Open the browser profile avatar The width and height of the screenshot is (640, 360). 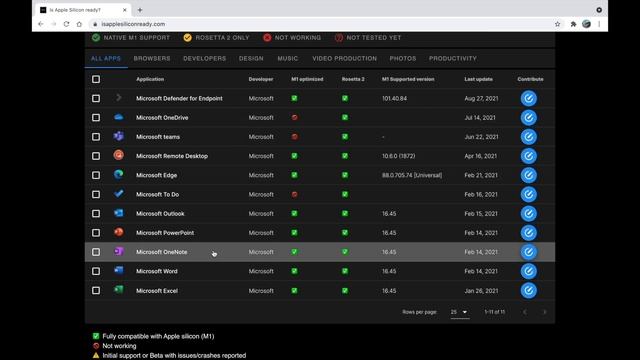[586, 24]
